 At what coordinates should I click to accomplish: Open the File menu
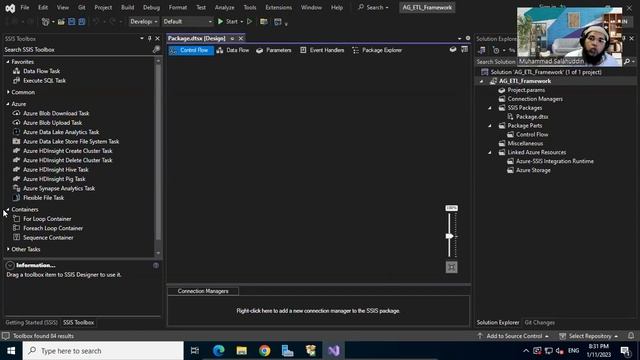[24, 7]
